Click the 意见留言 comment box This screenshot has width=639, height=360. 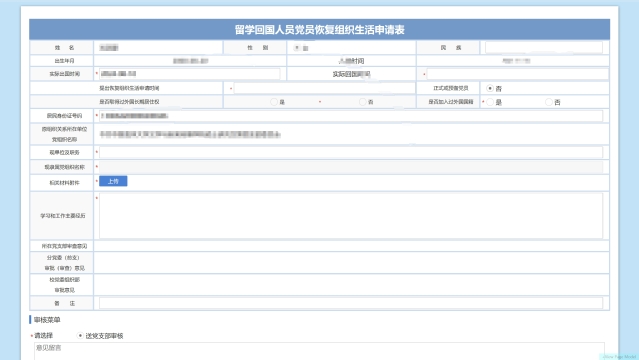point(319,351)
